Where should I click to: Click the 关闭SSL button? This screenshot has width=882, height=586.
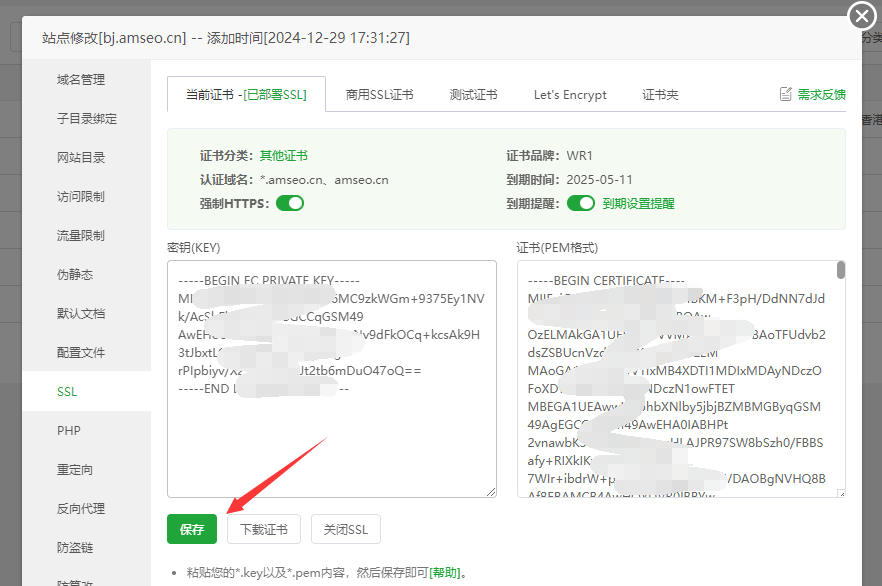346,529
